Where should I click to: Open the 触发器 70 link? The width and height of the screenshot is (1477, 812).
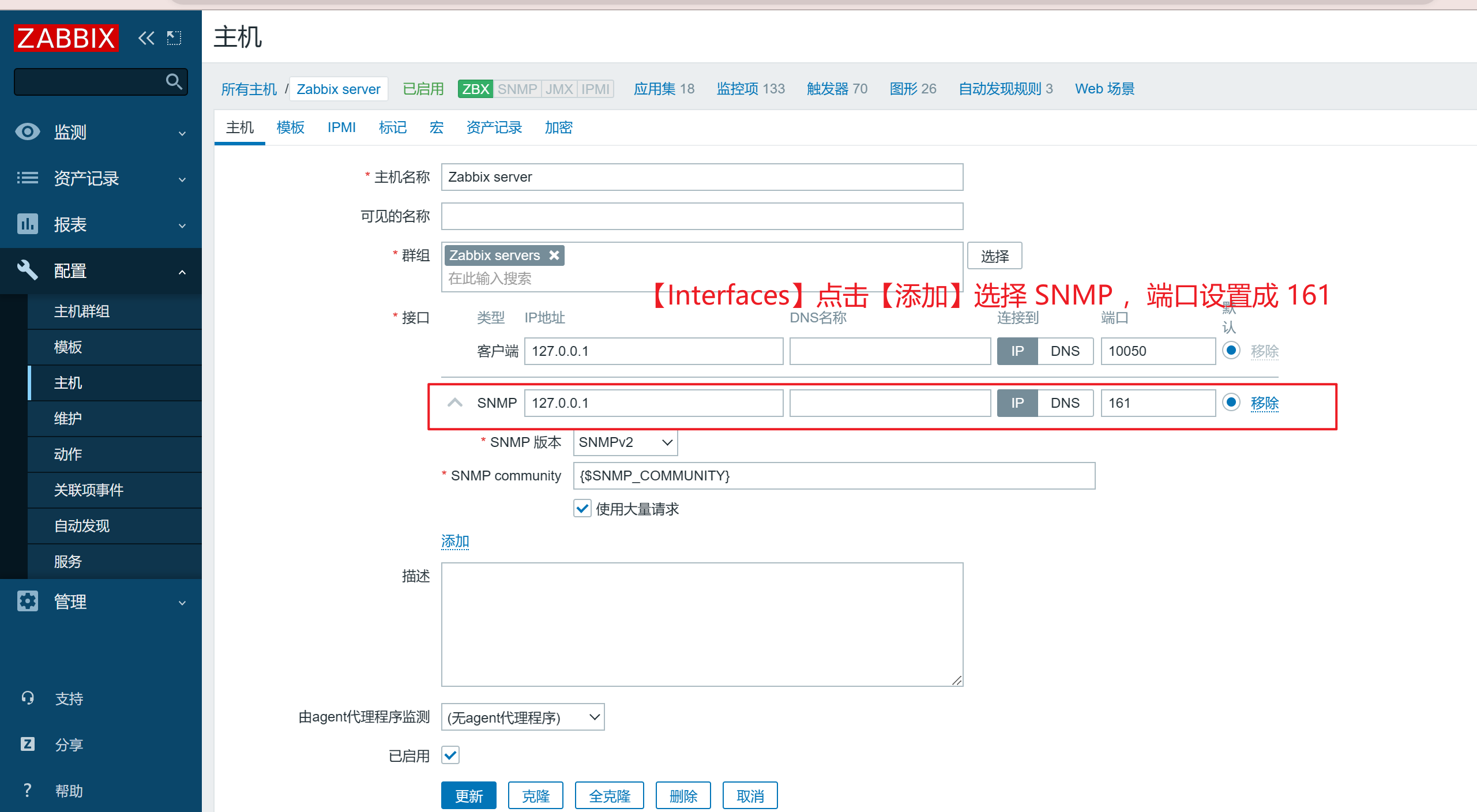pyautogui.click(x=837, y=88)
